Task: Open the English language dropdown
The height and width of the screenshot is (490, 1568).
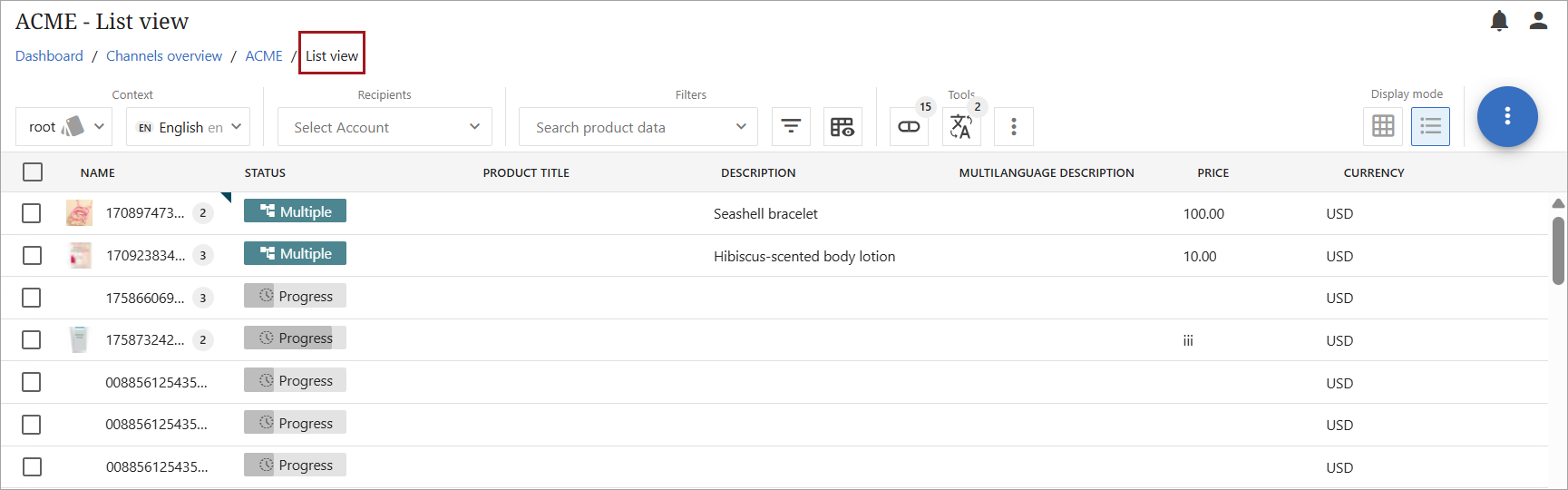Action: click(188, 127)
